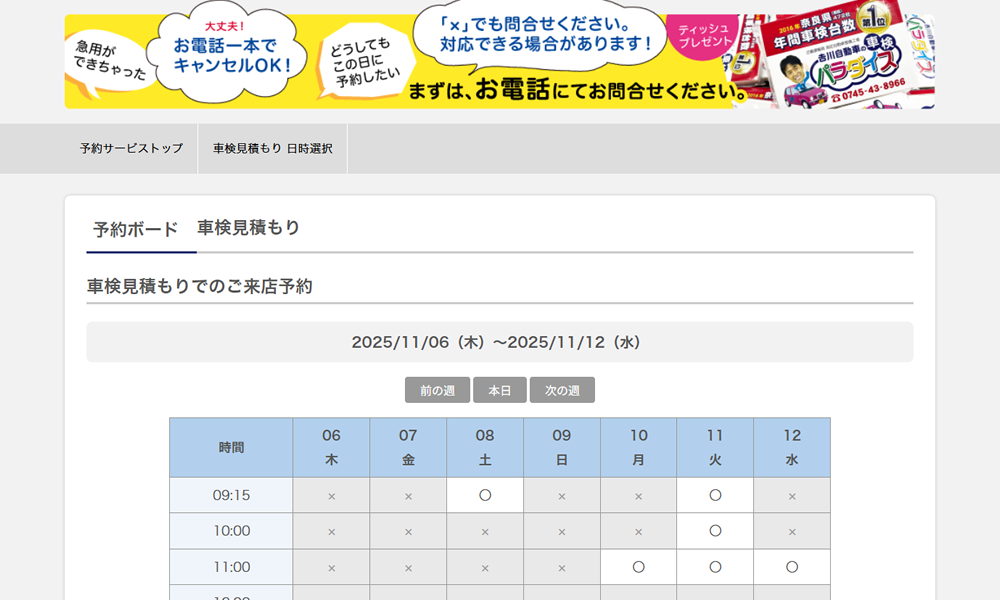
Task: Click the Saturday 08 土 column header
Action: click(485, 447)
